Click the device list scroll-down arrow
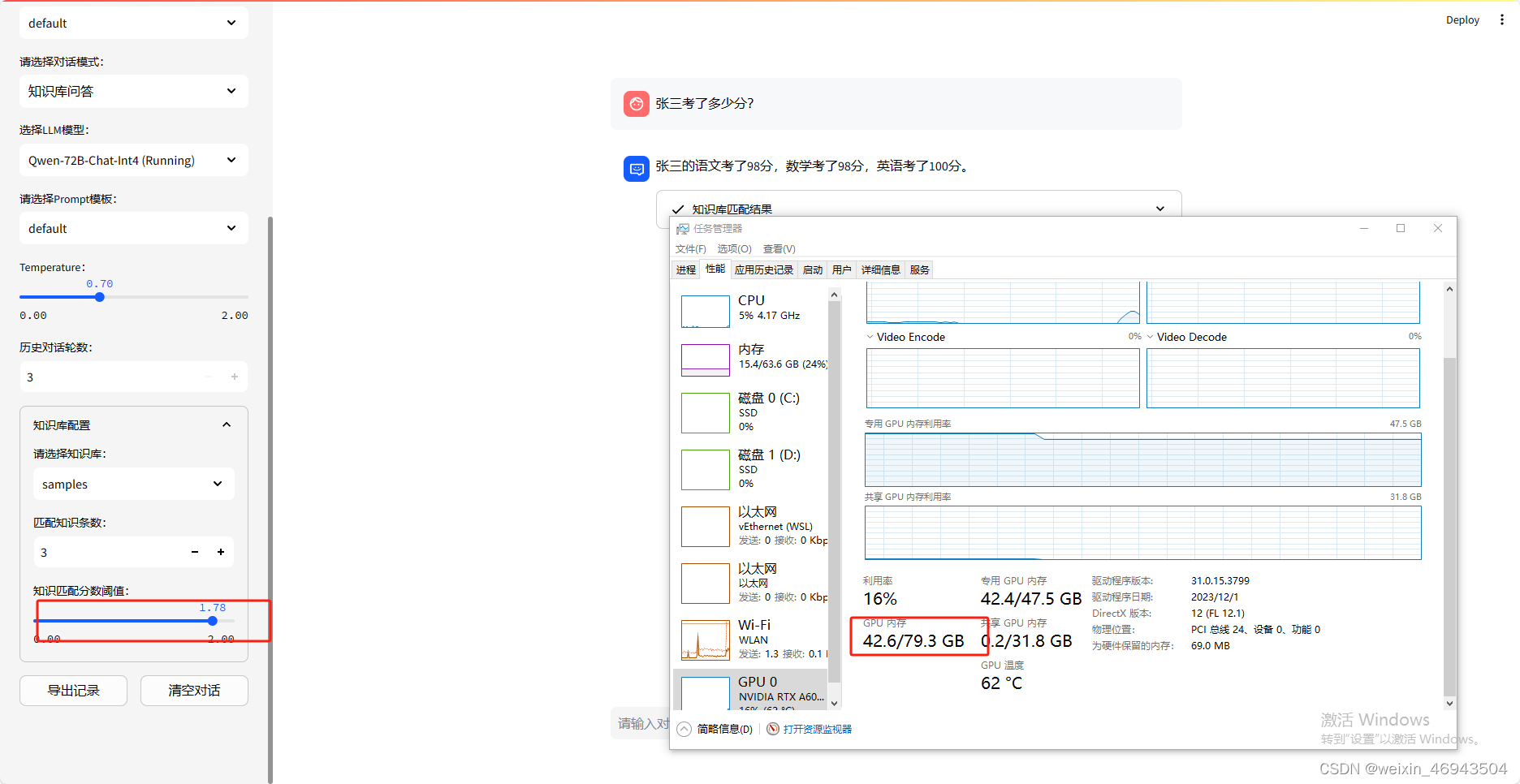Image resolution: width=1520 pixels, height=784 pixels. [x=835, y=704]
